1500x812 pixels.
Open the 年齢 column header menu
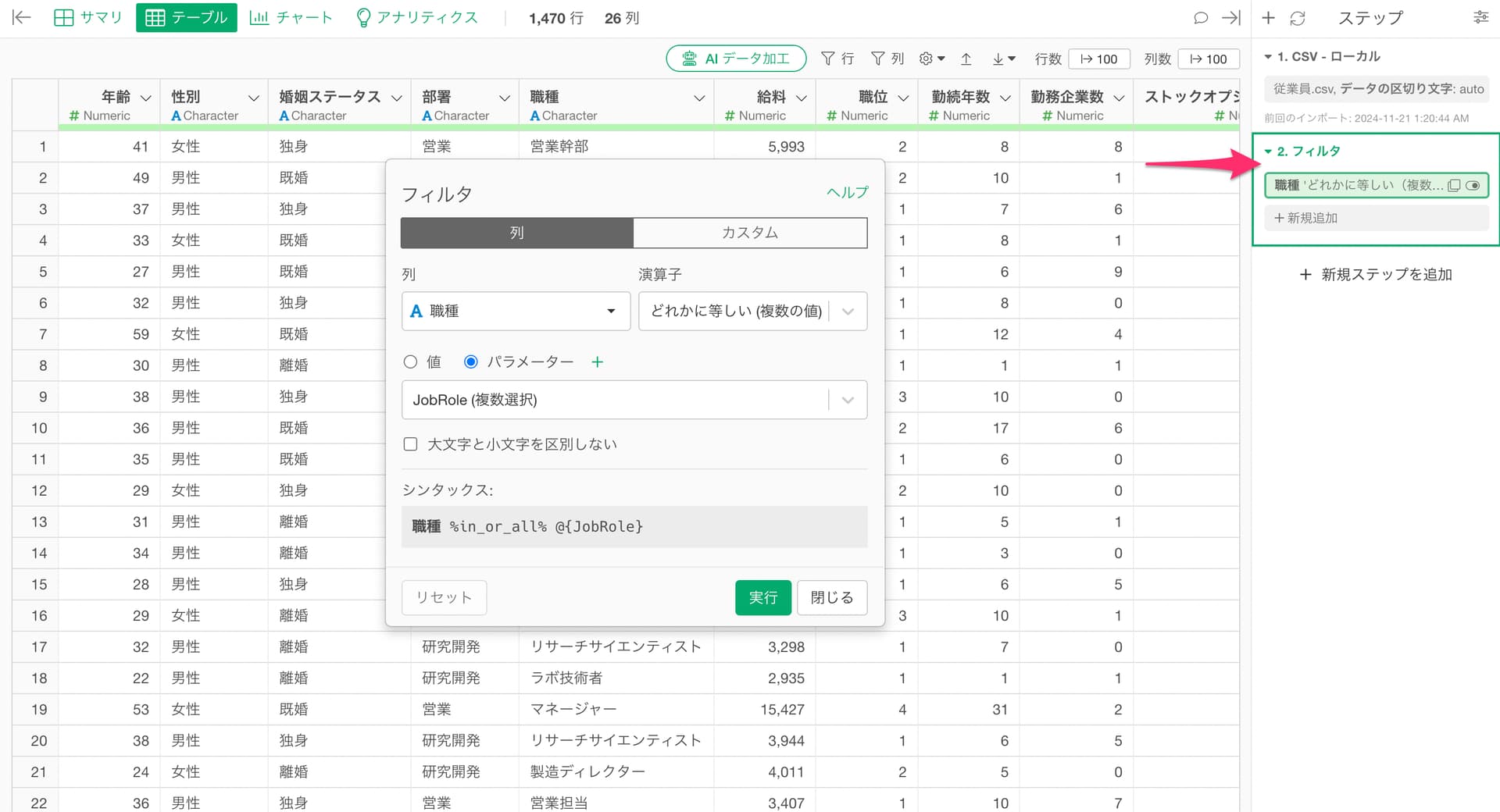(x=145, y=98)
